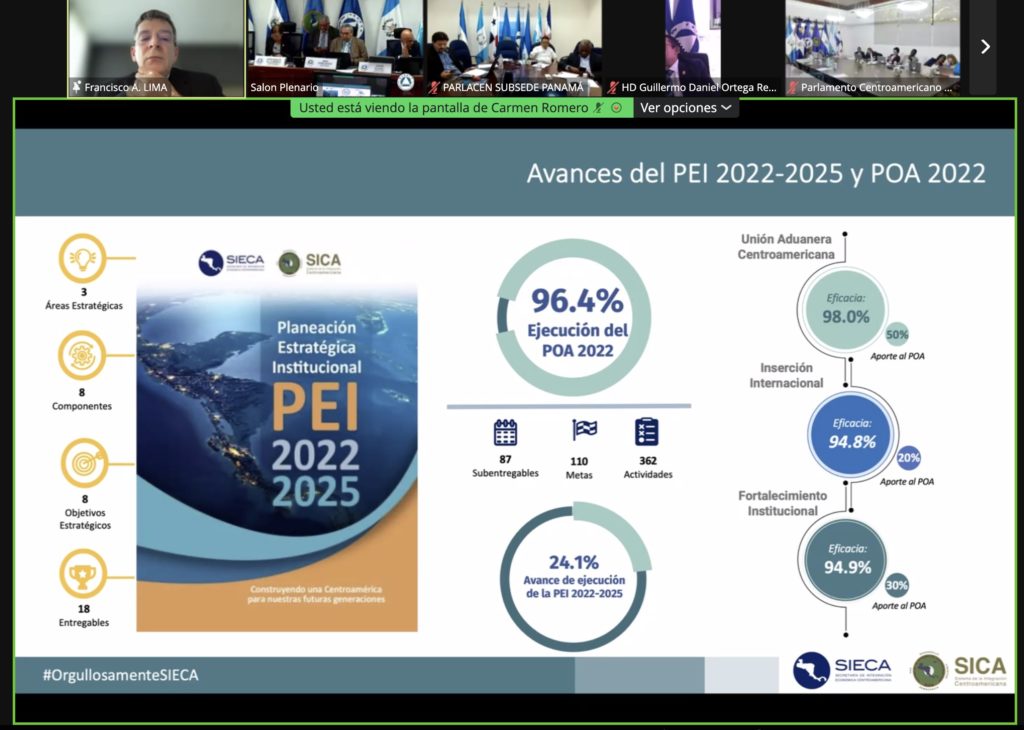Click the 18 Entregables label
Screen dimensions: 1024x730
84,616
